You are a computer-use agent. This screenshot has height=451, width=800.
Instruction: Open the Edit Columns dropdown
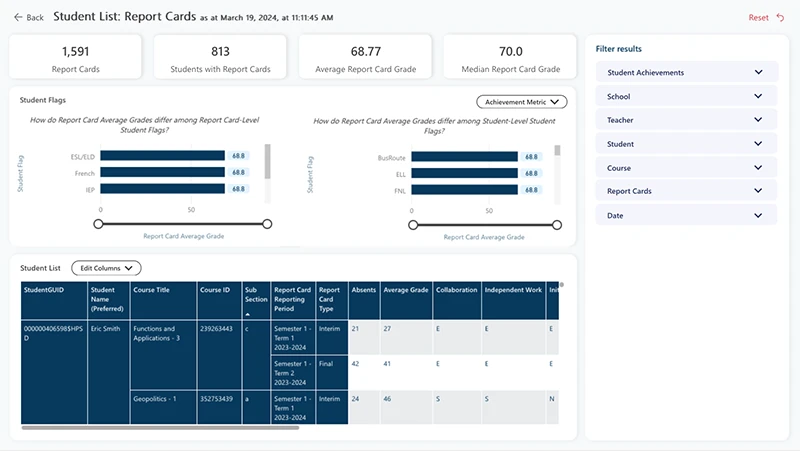click(106, 268)
